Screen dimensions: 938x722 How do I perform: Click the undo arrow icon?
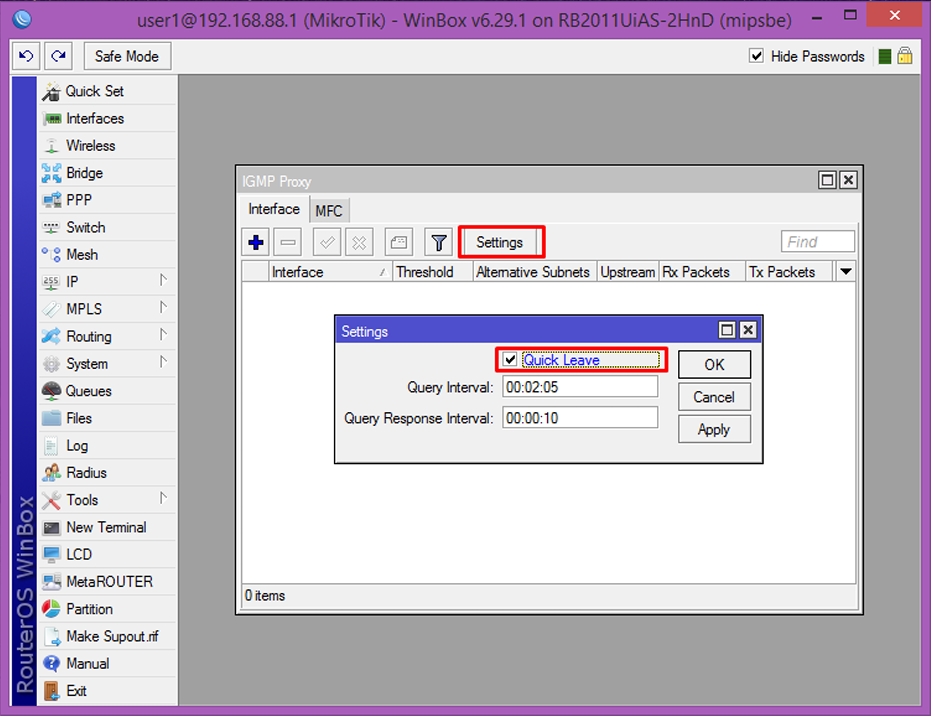pos(26,56)
